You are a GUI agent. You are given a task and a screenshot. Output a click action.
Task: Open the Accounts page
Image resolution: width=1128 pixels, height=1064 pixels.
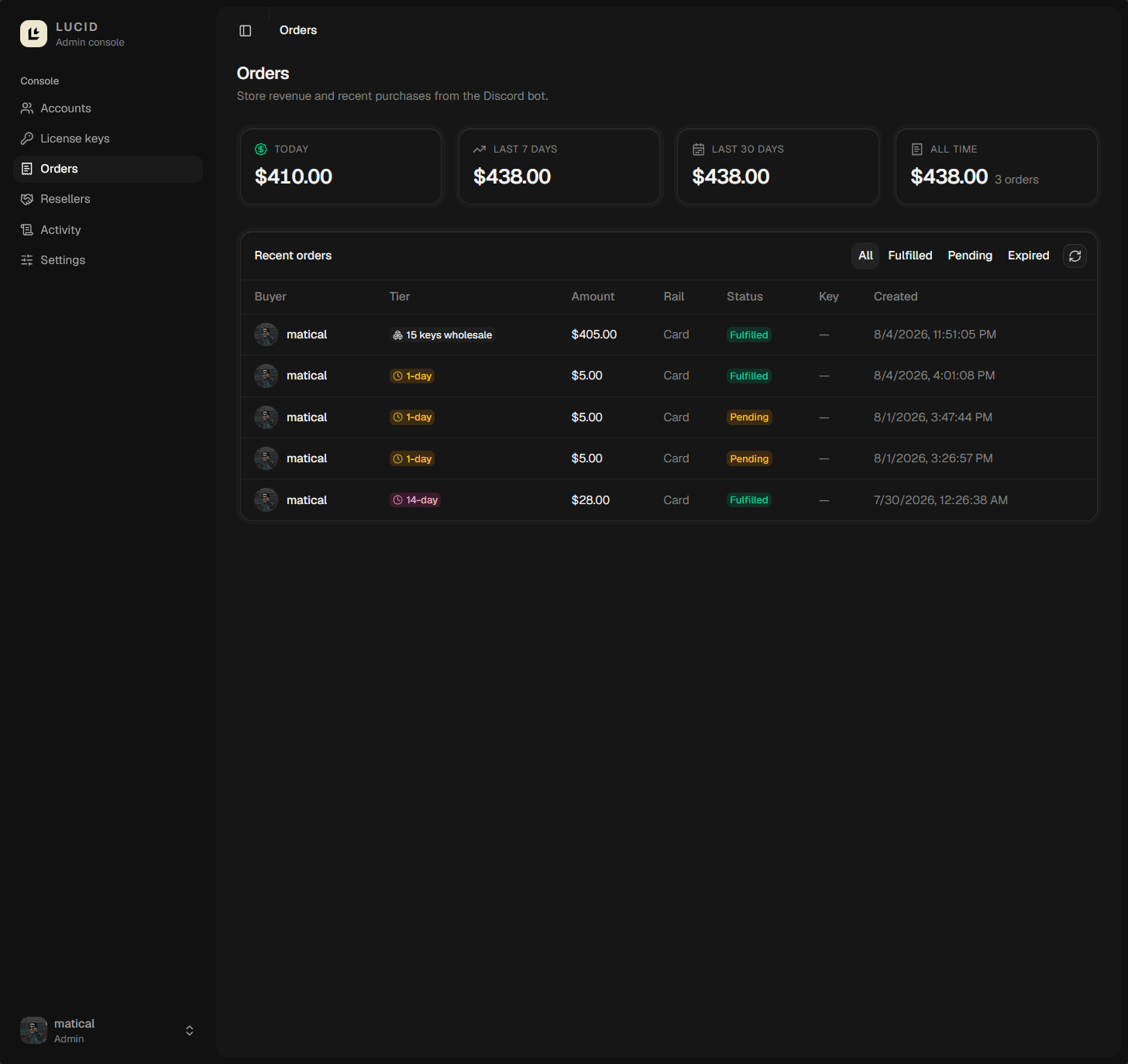click(x=108, y=108)
